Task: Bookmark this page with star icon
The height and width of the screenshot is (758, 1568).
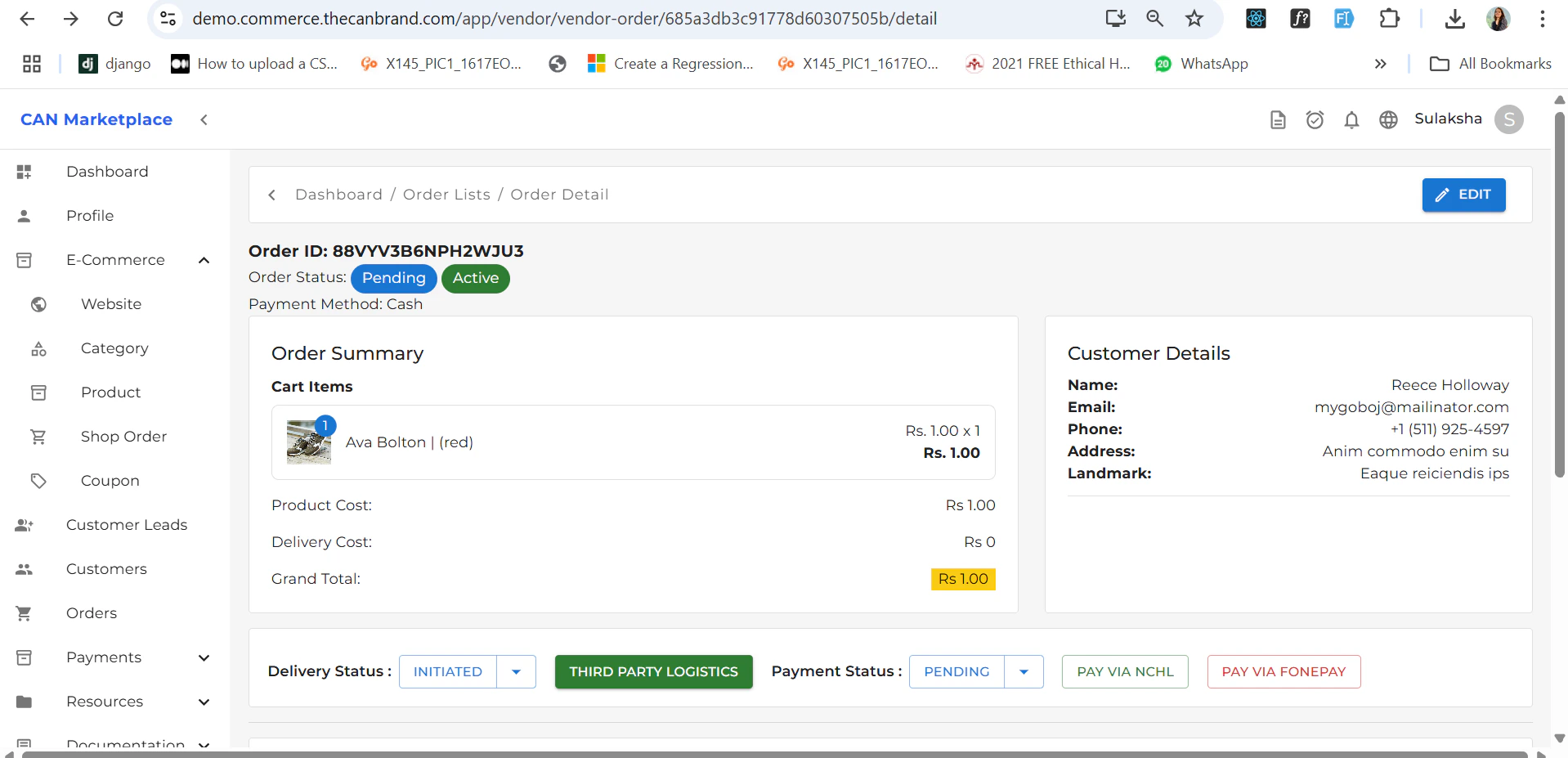Action: point(1194,18)
